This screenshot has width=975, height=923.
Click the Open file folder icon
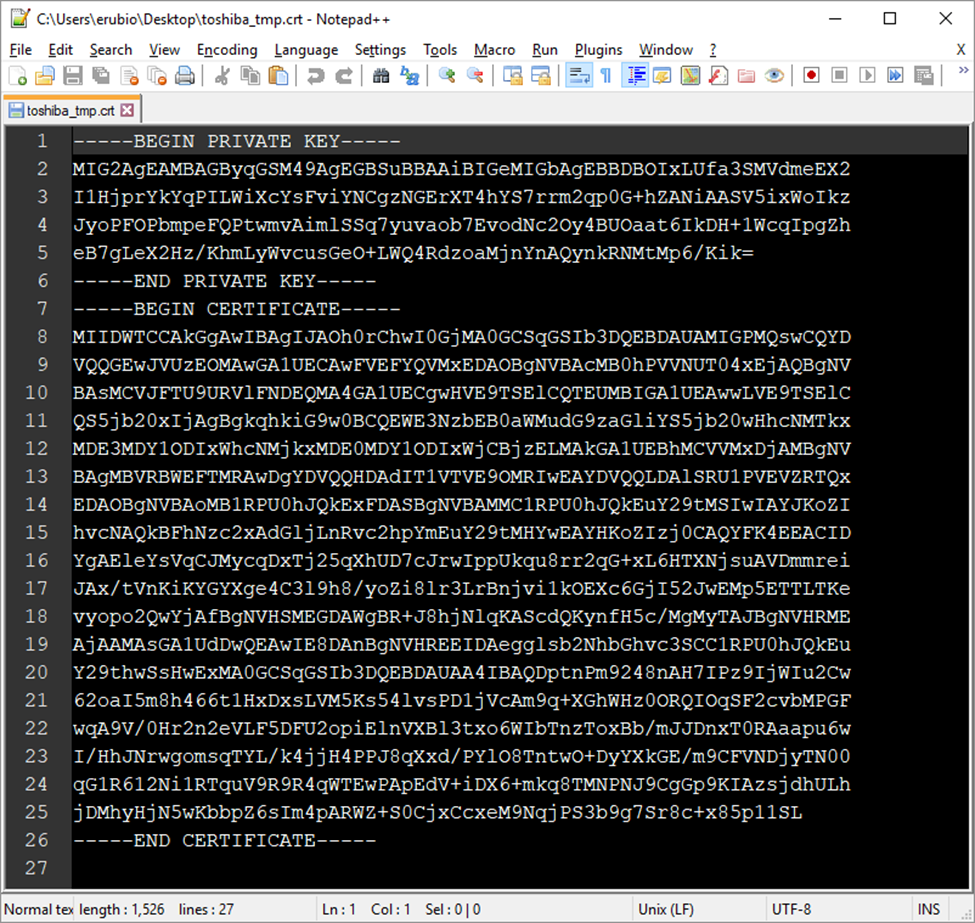point(44,76)
